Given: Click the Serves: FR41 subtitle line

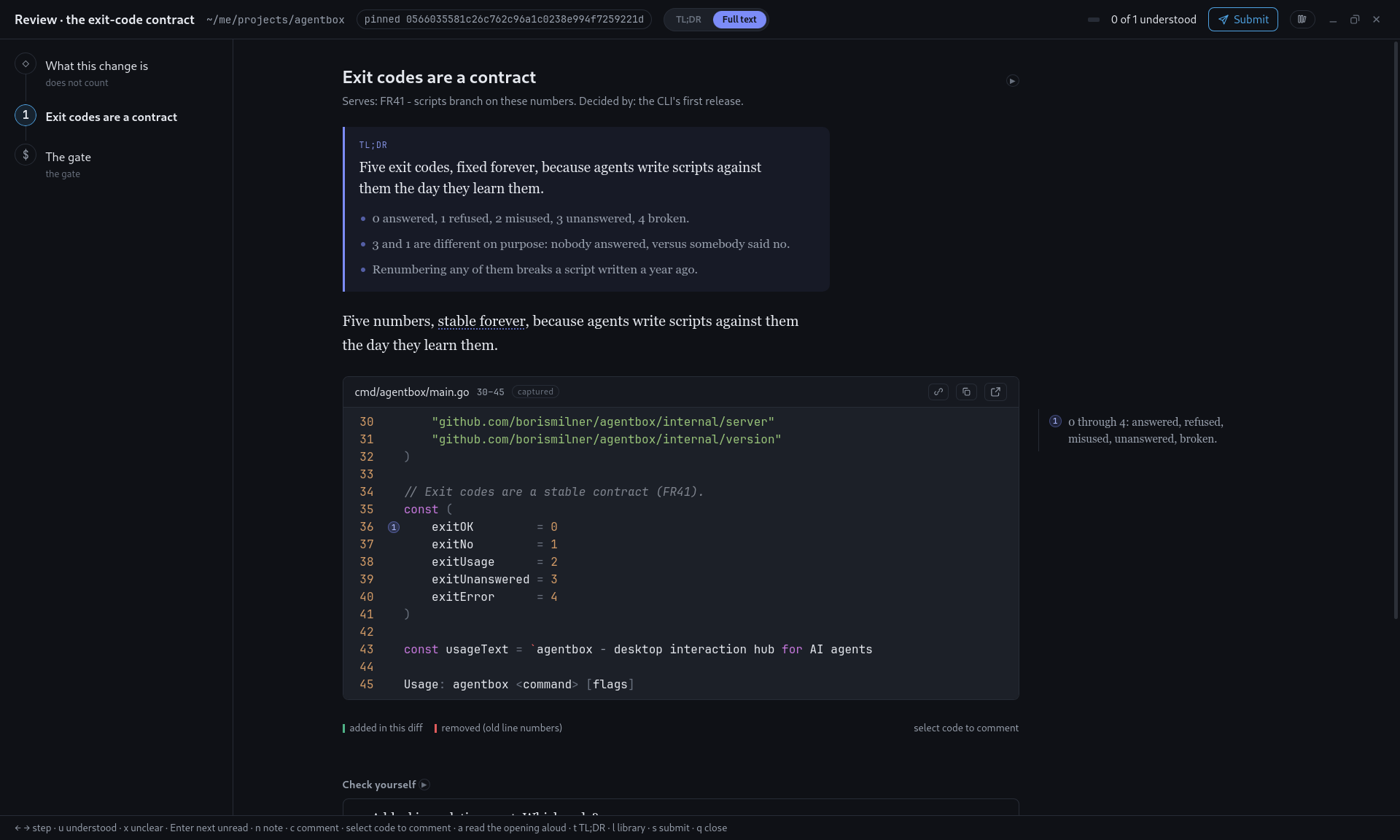Looking at the screenshot, I should [542, 101].
